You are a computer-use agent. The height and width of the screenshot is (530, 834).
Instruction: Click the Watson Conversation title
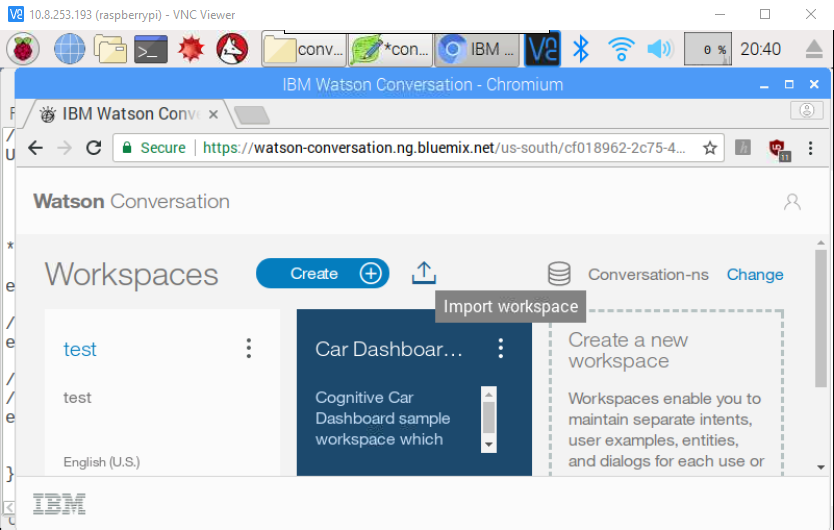click(x=131, y=202)
